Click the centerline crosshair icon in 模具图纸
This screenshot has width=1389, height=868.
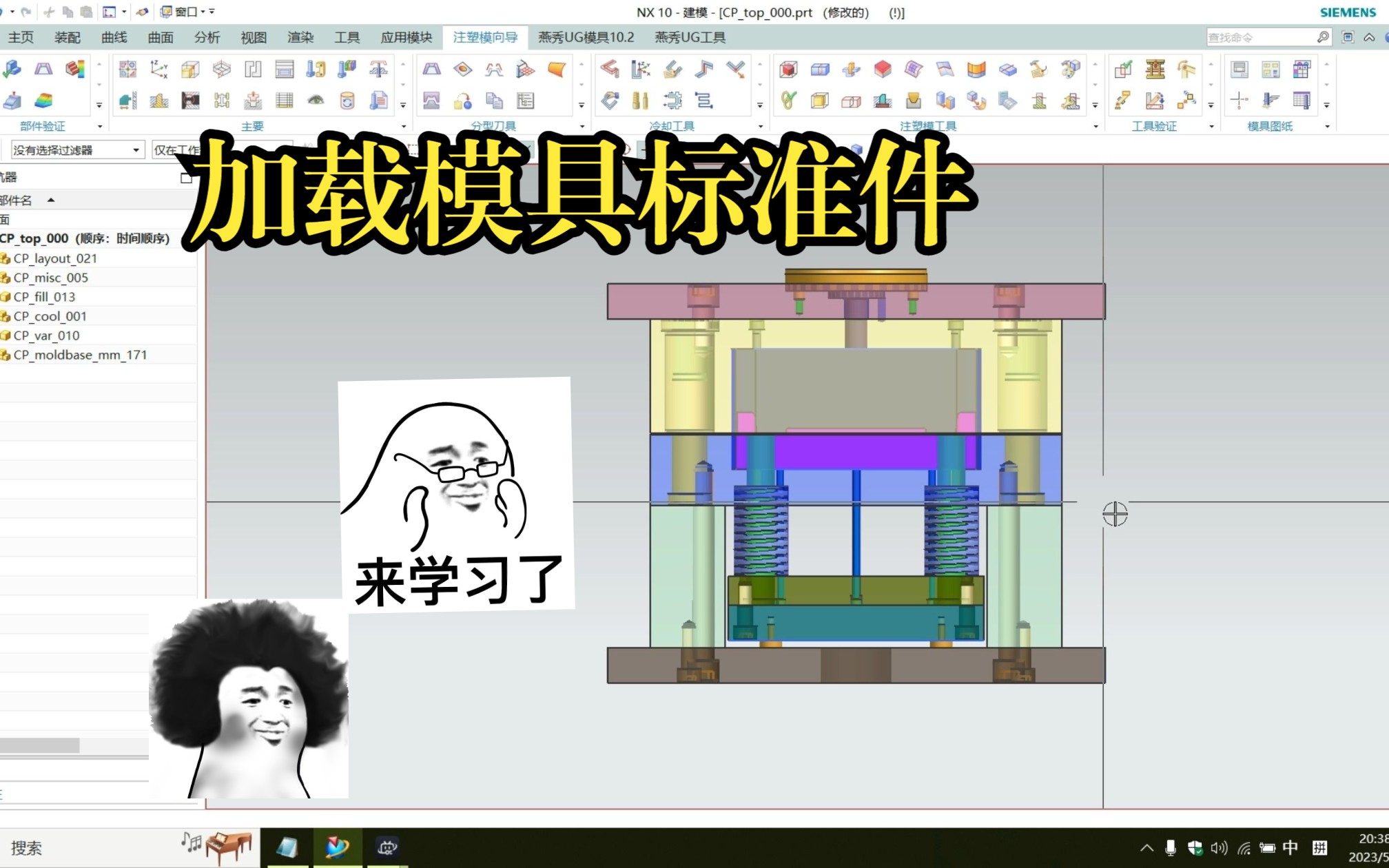point(1239,101)
